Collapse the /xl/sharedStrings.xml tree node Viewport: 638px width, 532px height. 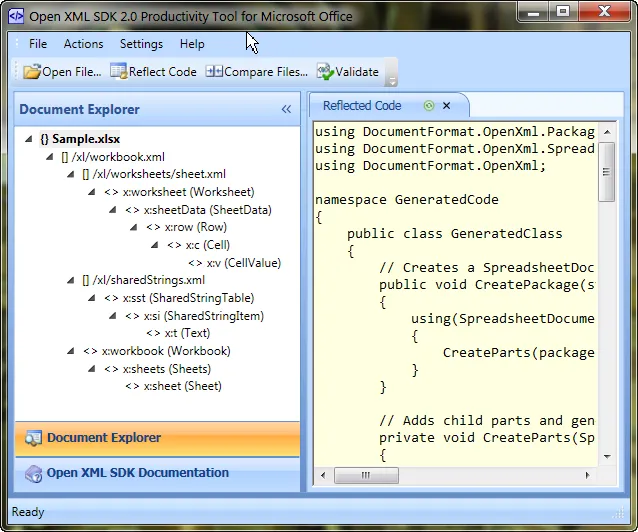(x=71, y=281)
